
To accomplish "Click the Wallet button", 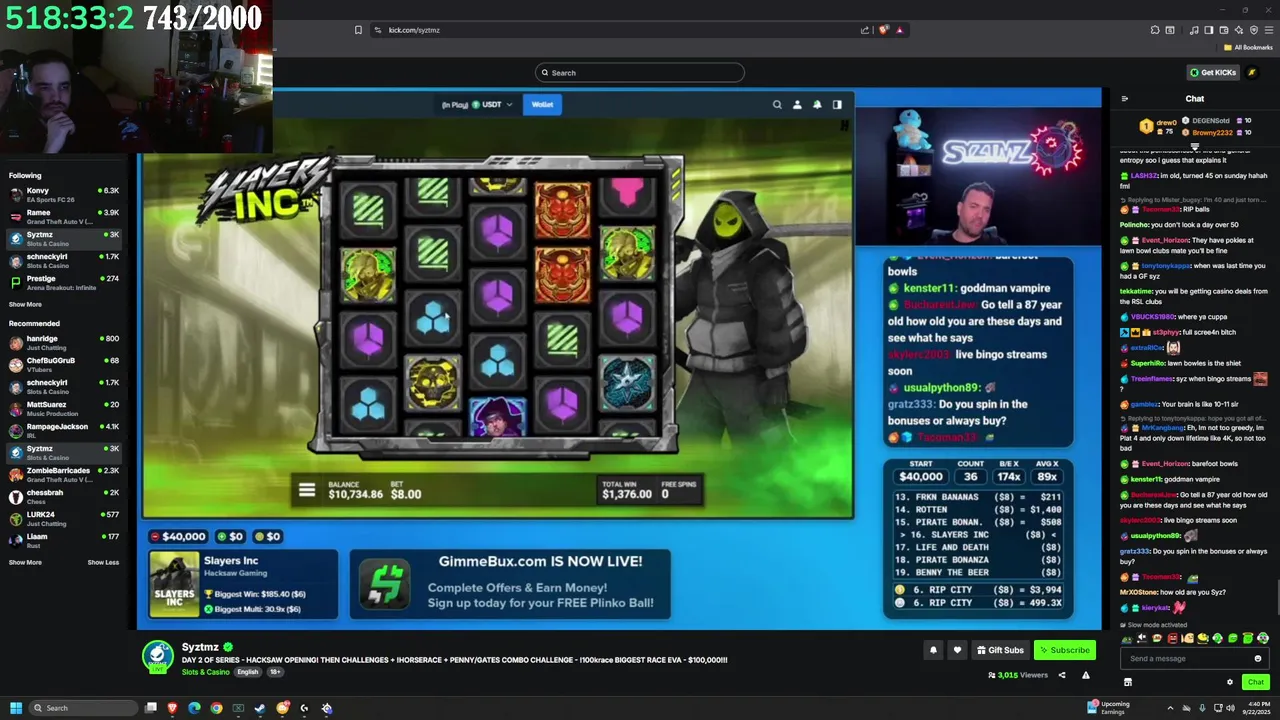I will click(542, 104).
